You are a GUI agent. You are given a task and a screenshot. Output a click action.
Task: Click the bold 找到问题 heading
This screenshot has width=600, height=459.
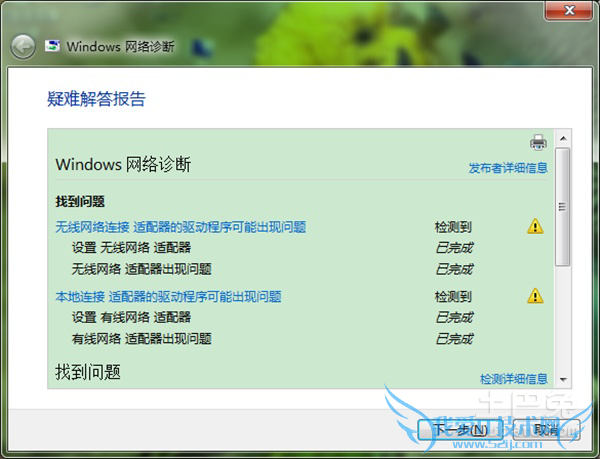pos(80,202)
